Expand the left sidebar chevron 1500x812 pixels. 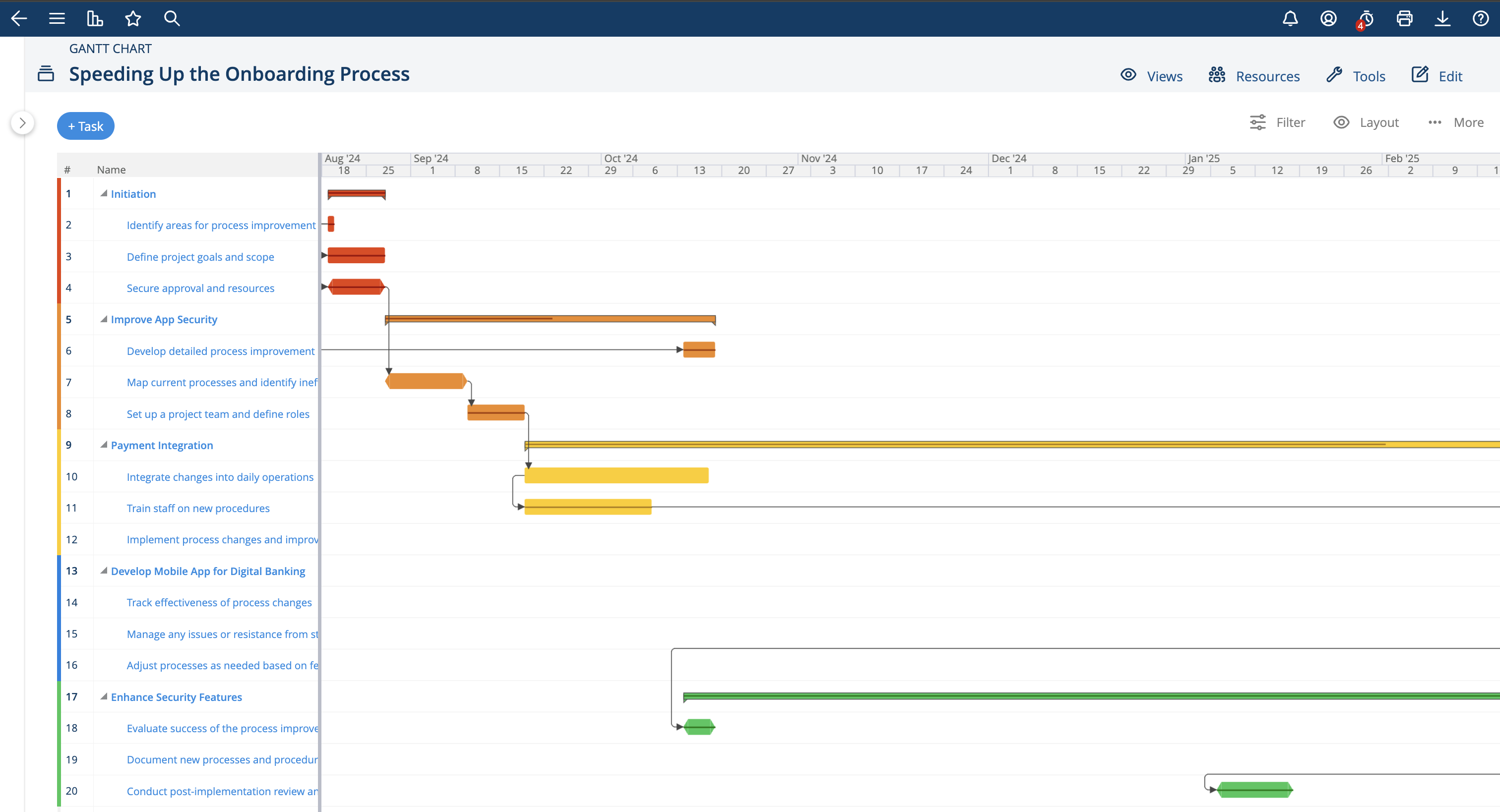[22, 123]
